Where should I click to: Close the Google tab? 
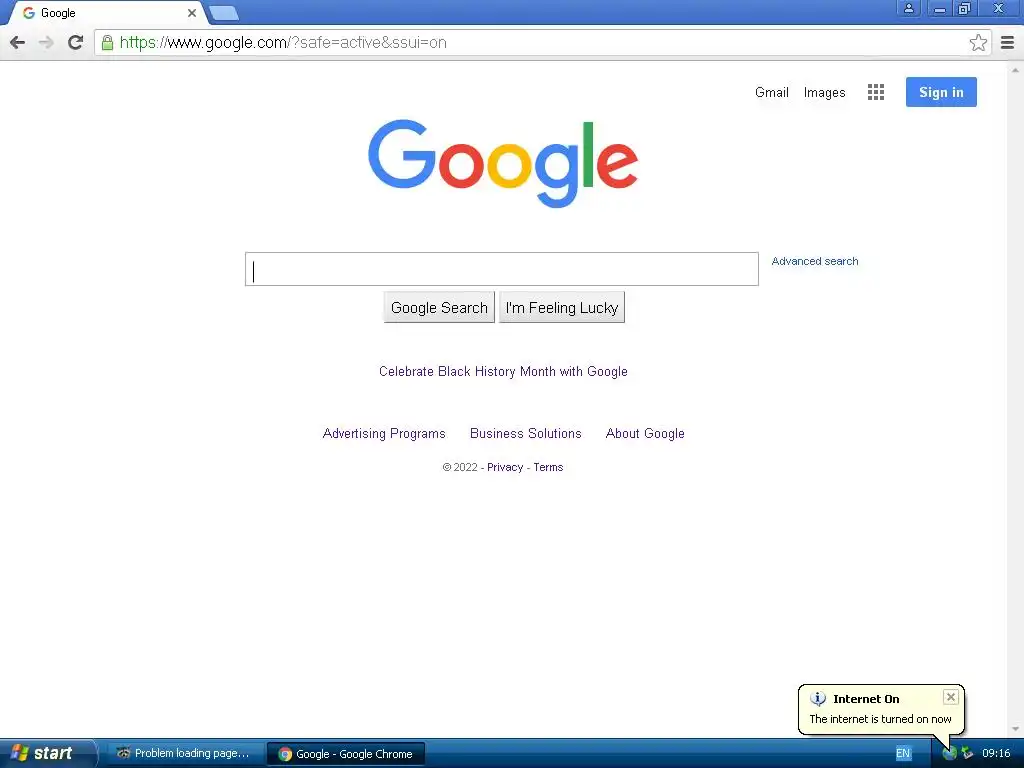(191, 12)
